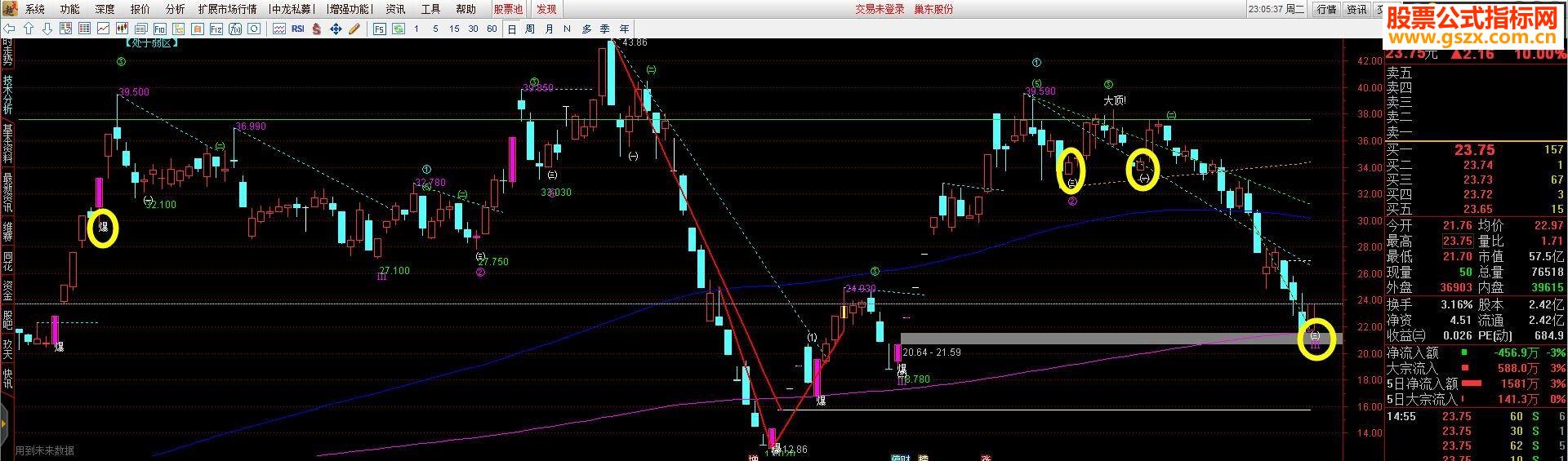Click the orange notepad icon in toolbar
The image size is (1568, 461).
tap(197, 29)
